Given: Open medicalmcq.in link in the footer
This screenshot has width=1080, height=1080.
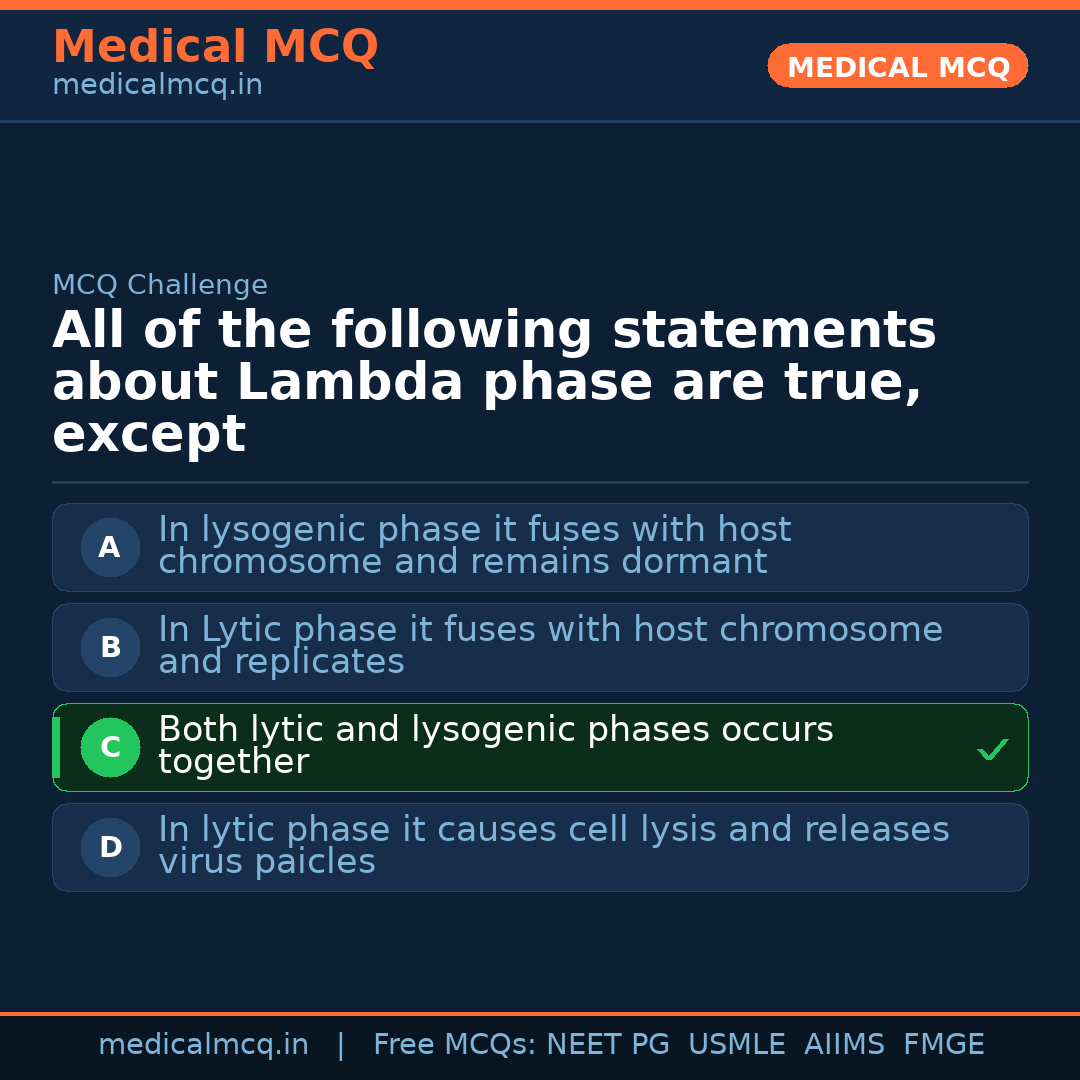Looking at the screenshot, I should 203,1045.
